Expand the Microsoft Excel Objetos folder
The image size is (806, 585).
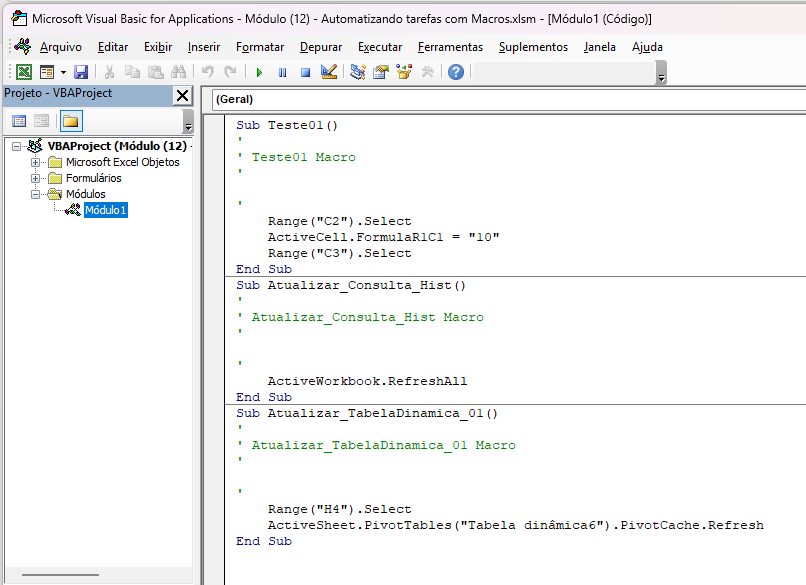(x=36, y=162)
